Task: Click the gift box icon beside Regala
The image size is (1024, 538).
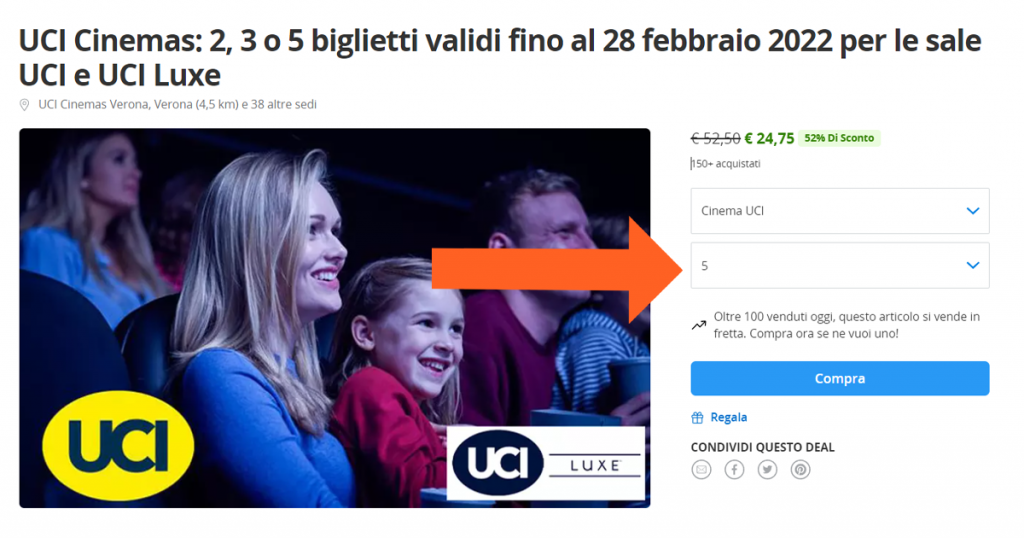Action: click(697, 418)
